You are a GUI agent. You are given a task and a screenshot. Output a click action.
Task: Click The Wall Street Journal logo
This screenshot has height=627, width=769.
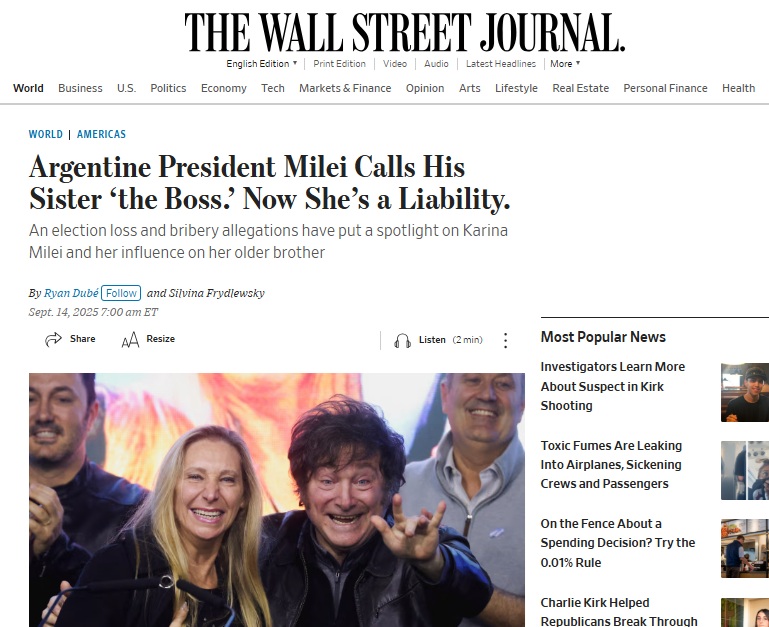click(404, 32)
